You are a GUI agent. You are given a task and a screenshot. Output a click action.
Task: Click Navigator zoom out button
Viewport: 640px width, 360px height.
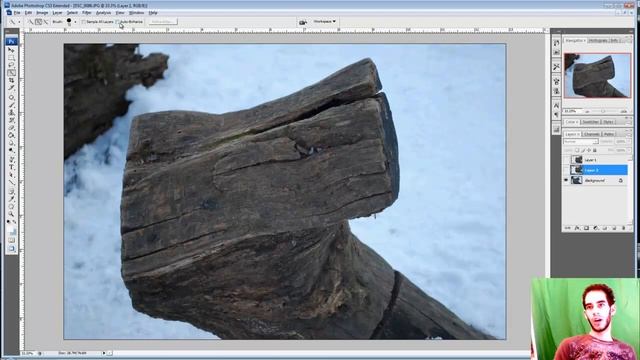coord(587,111)
